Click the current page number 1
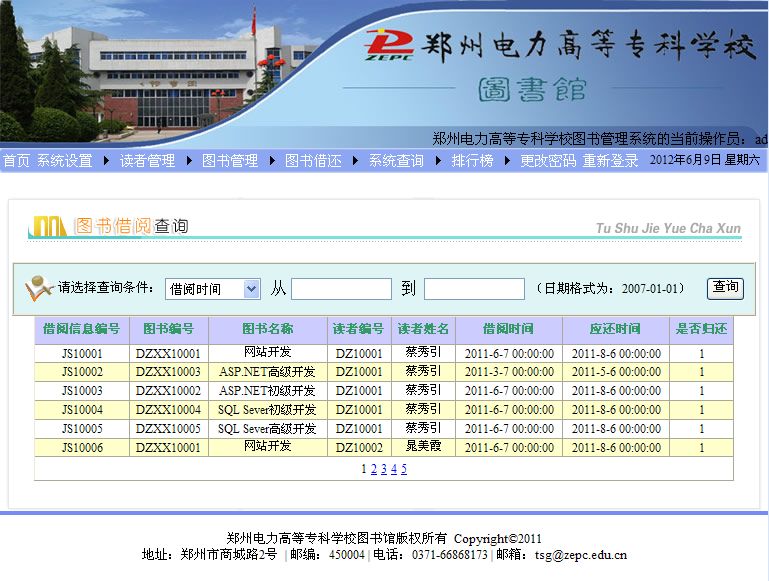 364,469
